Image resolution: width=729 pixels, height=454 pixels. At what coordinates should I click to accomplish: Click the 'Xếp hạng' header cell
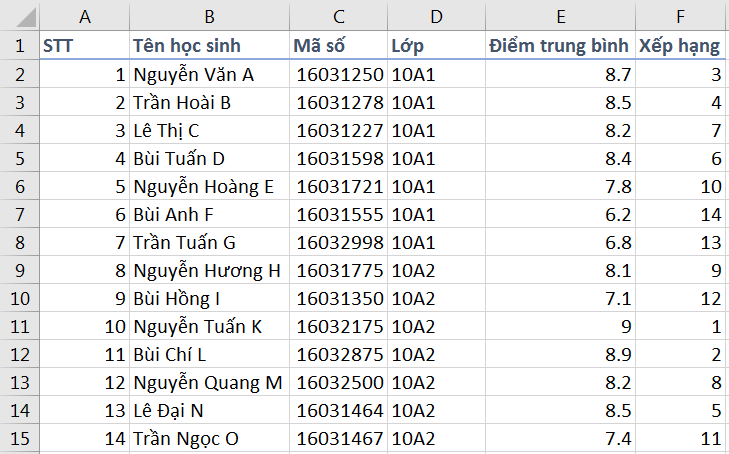coord(680,46)
